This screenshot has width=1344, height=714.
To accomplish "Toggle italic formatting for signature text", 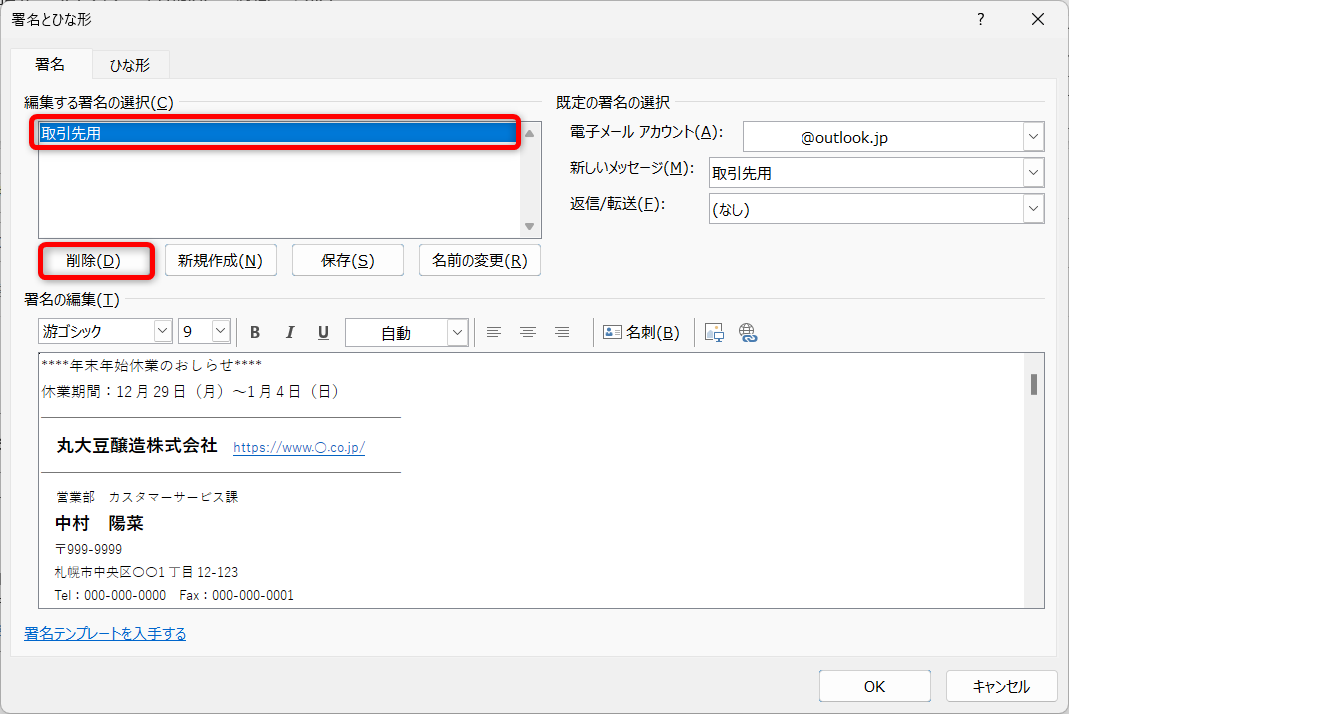I will [290, 333].
